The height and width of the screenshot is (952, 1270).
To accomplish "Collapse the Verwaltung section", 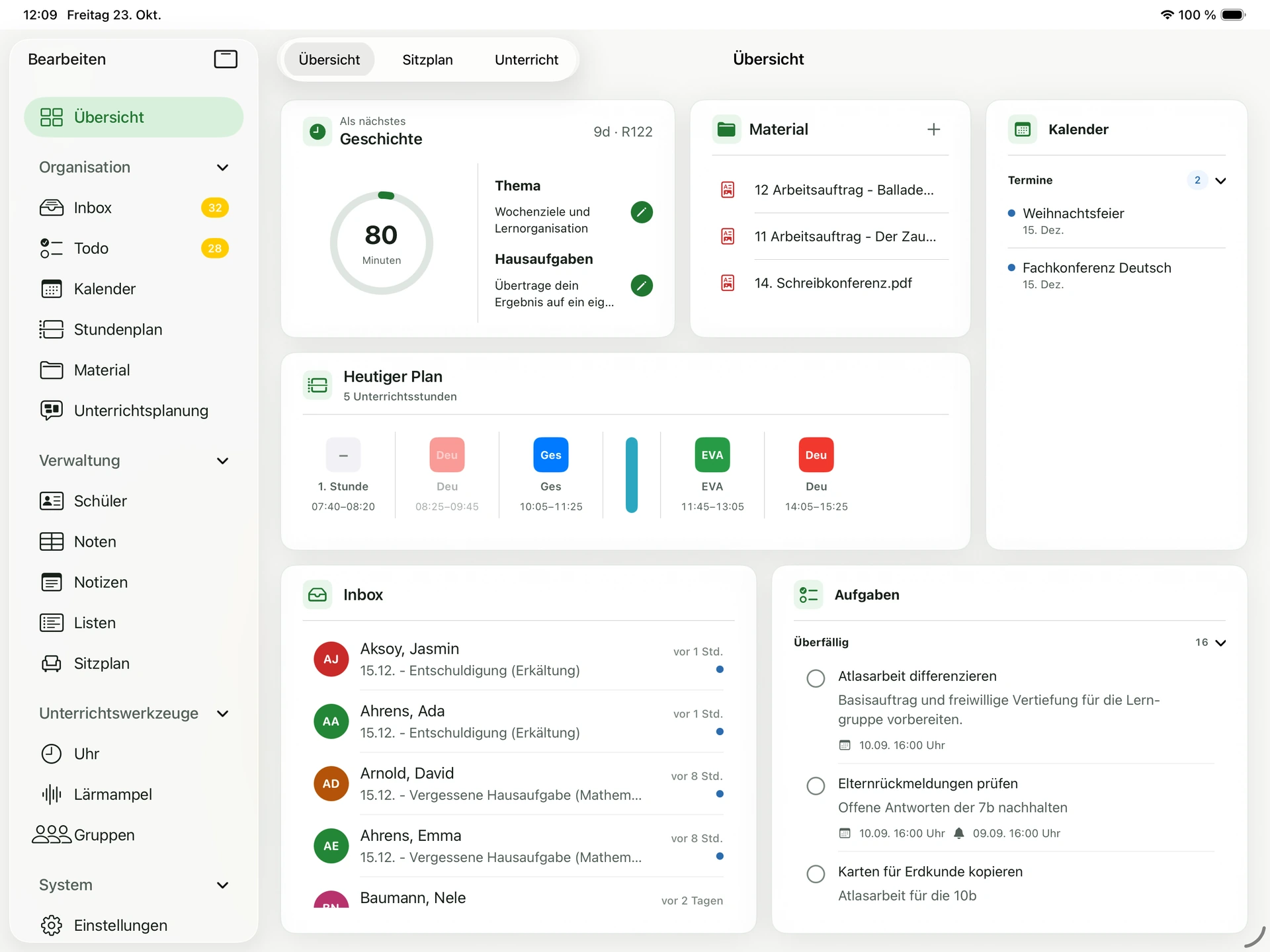I will (x=223, y=461).
